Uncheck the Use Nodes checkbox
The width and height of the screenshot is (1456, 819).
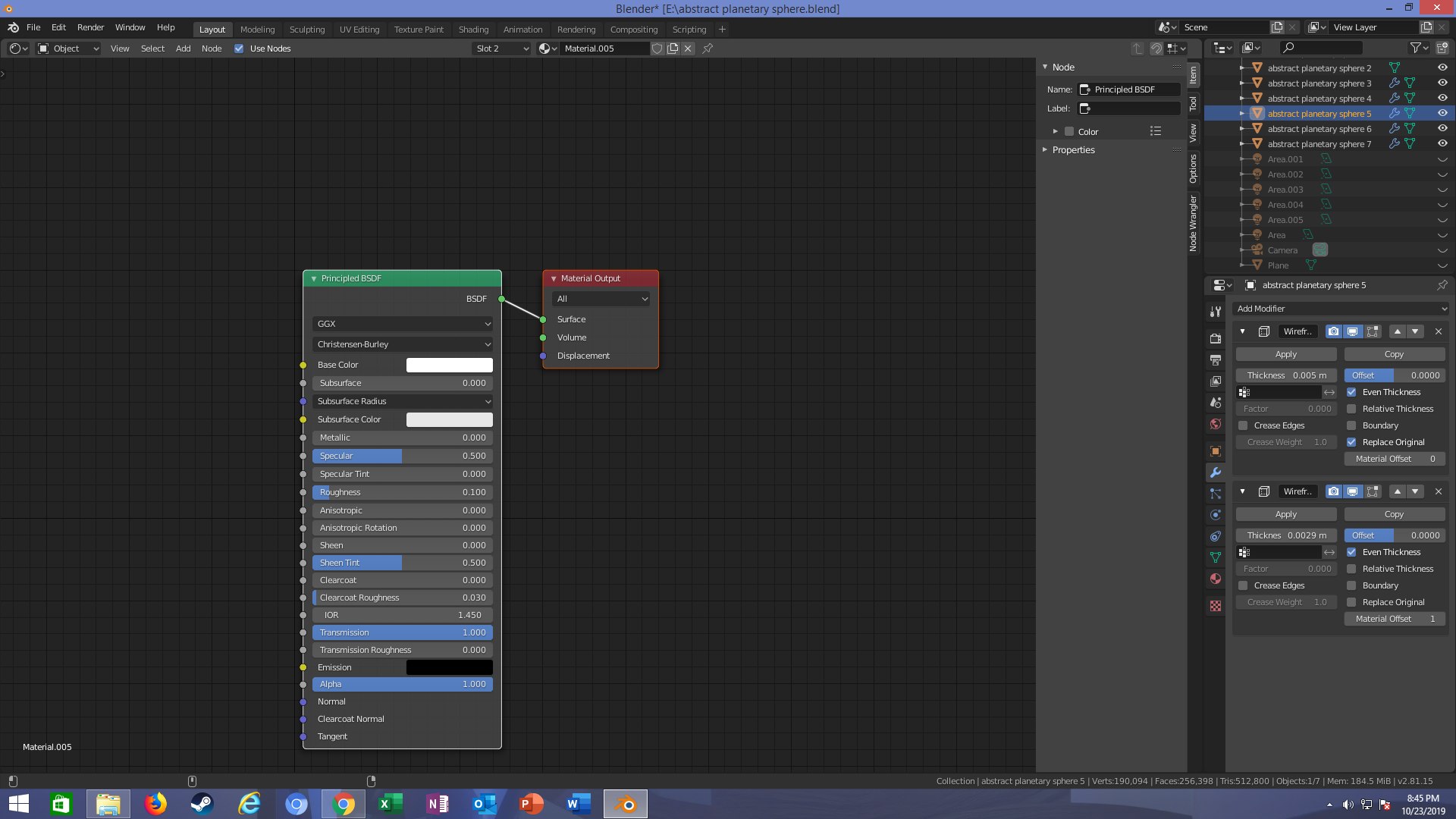pyautogui.click(x=239, y=49)
